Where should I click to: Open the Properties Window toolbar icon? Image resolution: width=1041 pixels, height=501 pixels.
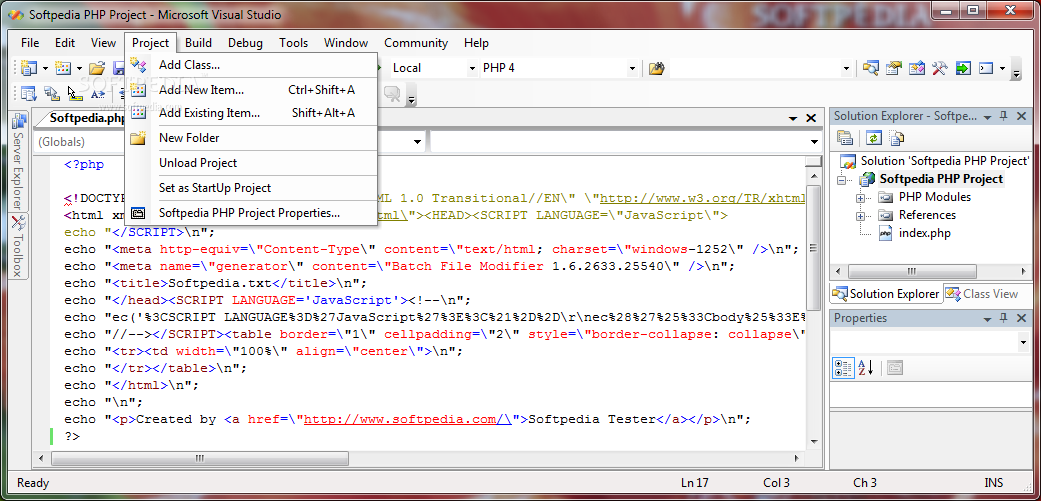point(894,68)
